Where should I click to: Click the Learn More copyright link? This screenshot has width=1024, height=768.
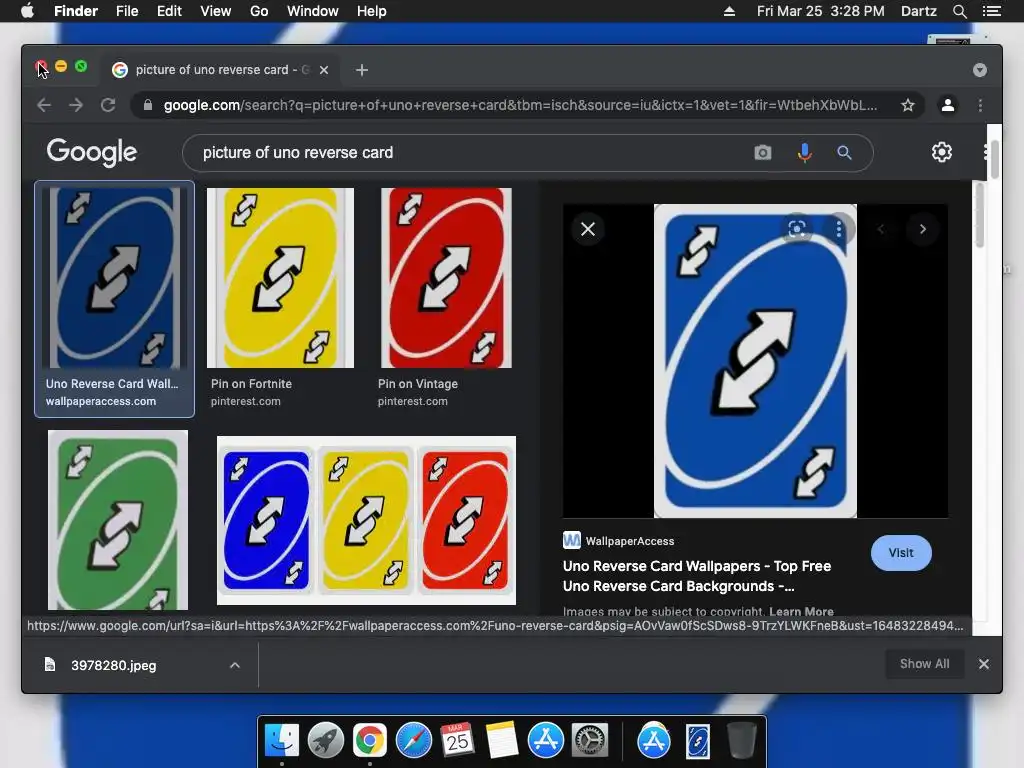click(x=801, y=612)
